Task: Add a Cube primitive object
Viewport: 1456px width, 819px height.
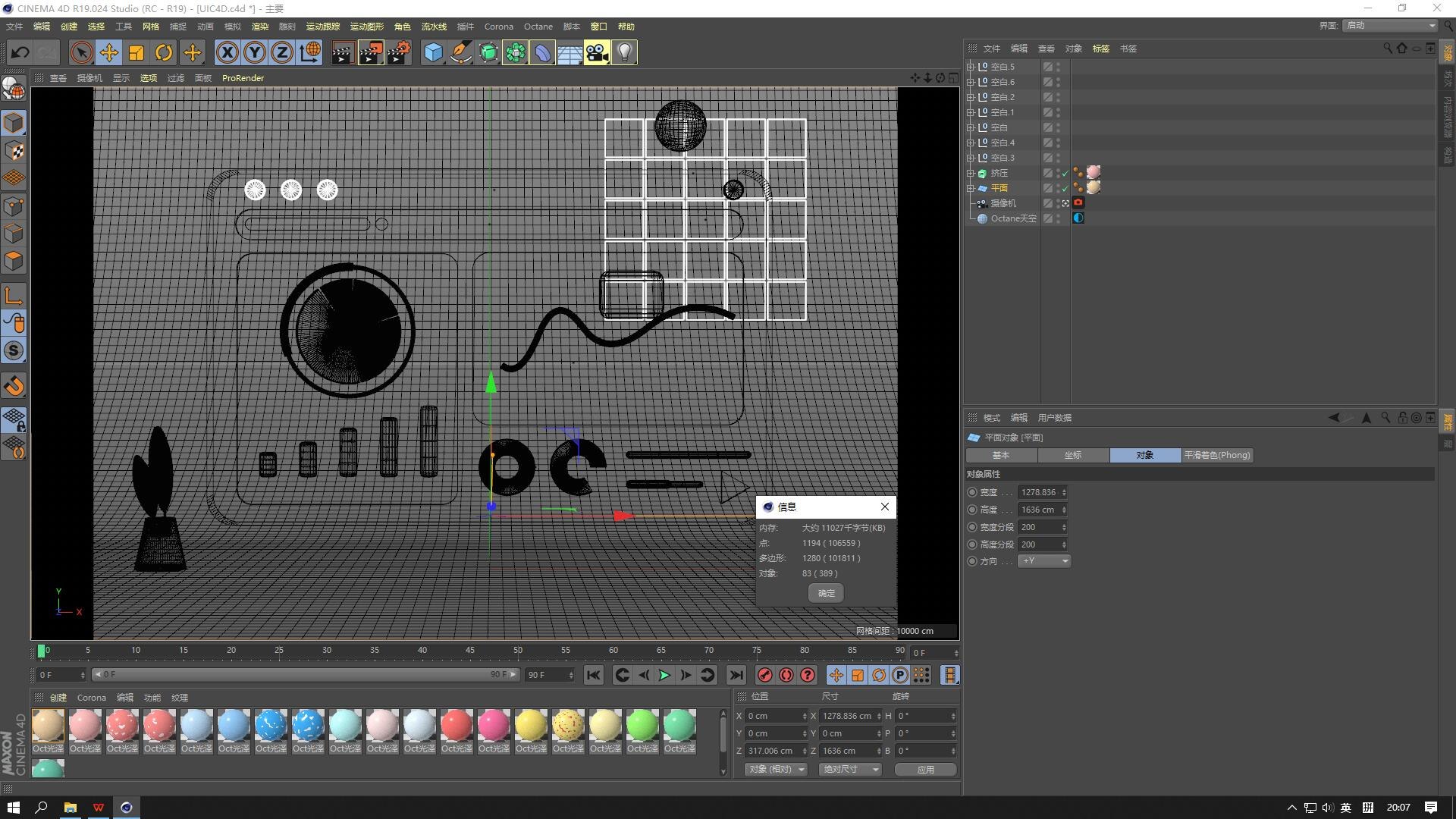Action: tap(433, 53)
